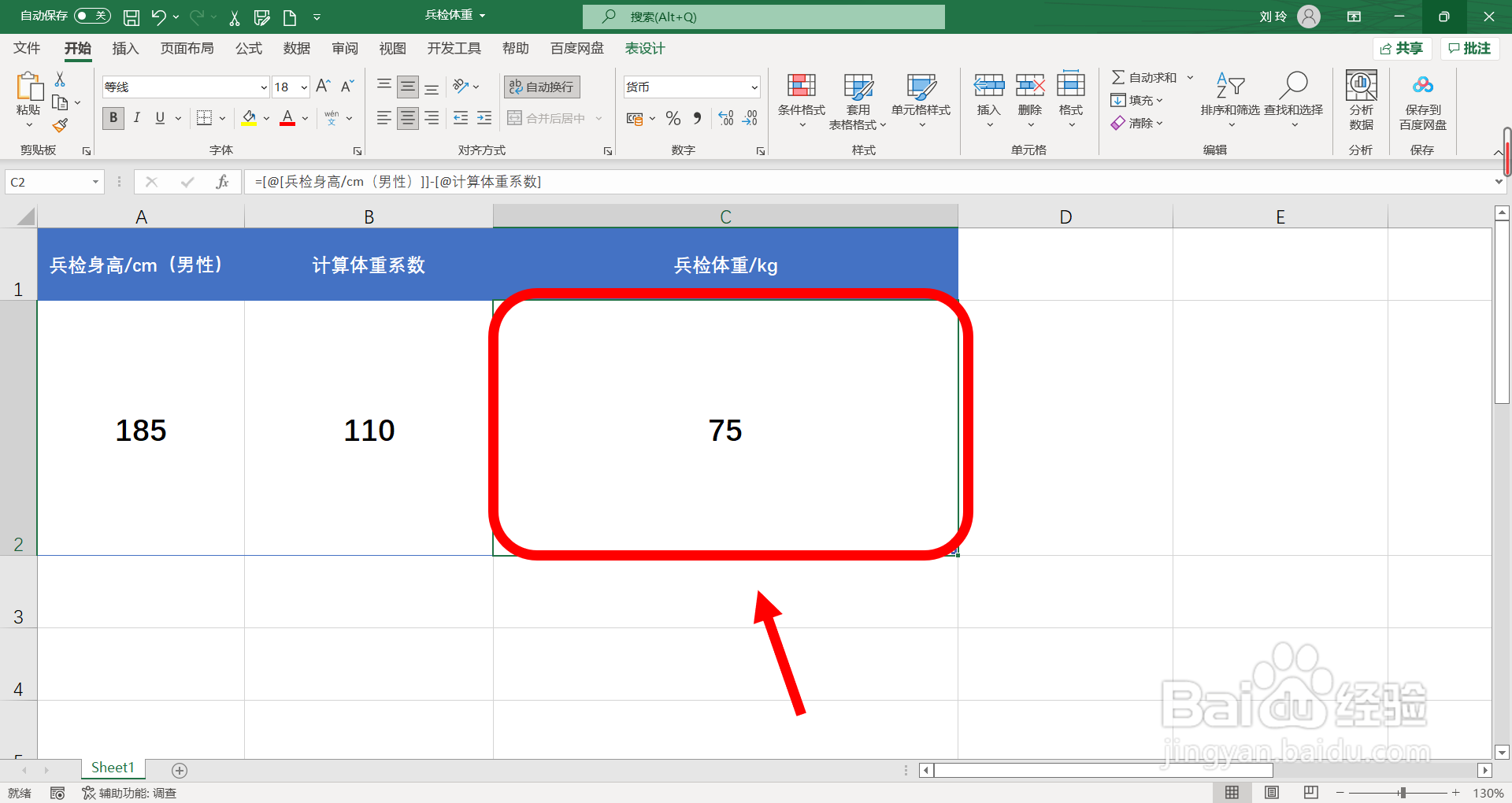This screenshot has width=1512, height=803.
Task: Click the formula bar input
Action: click(866, 182)
